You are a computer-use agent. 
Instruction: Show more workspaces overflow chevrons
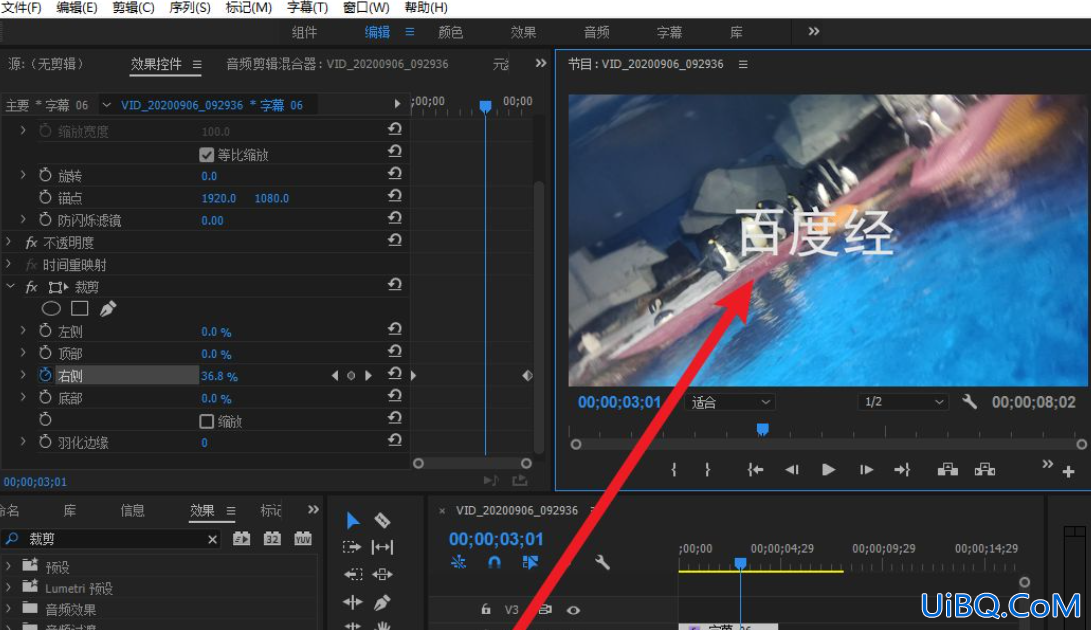[813, 31]
